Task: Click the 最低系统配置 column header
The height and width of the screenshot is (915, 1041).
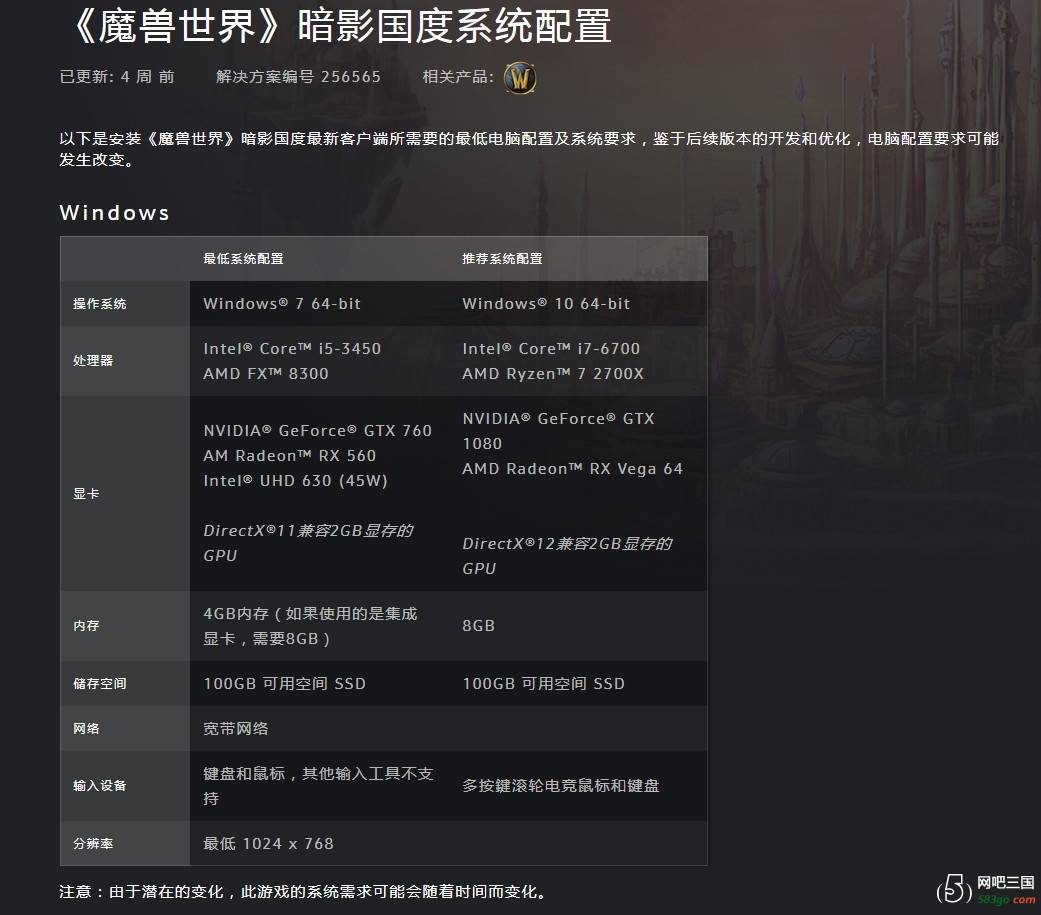Action: tap(243, 259)
